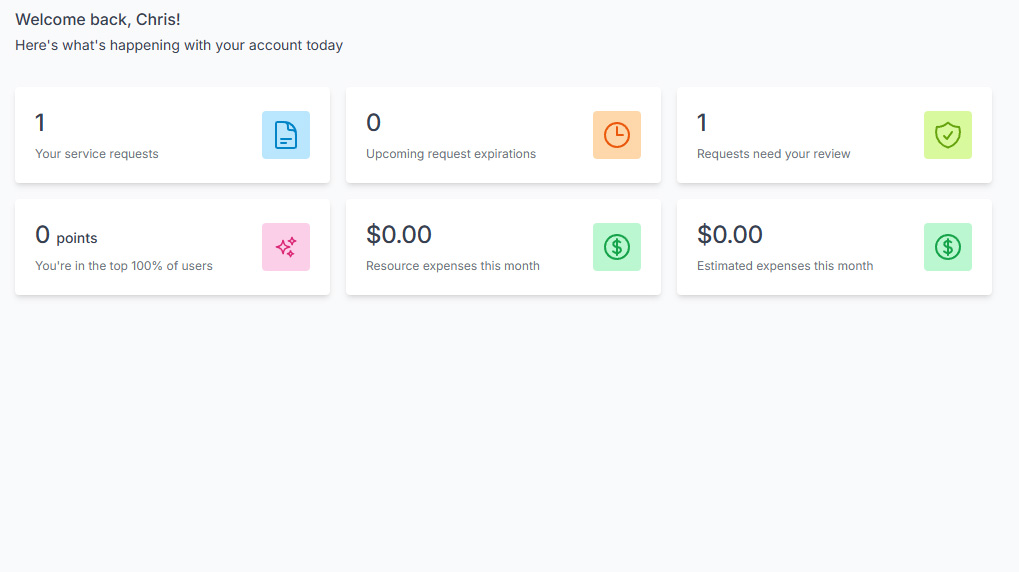Click the review requests count of 1

tap(702, 123)
